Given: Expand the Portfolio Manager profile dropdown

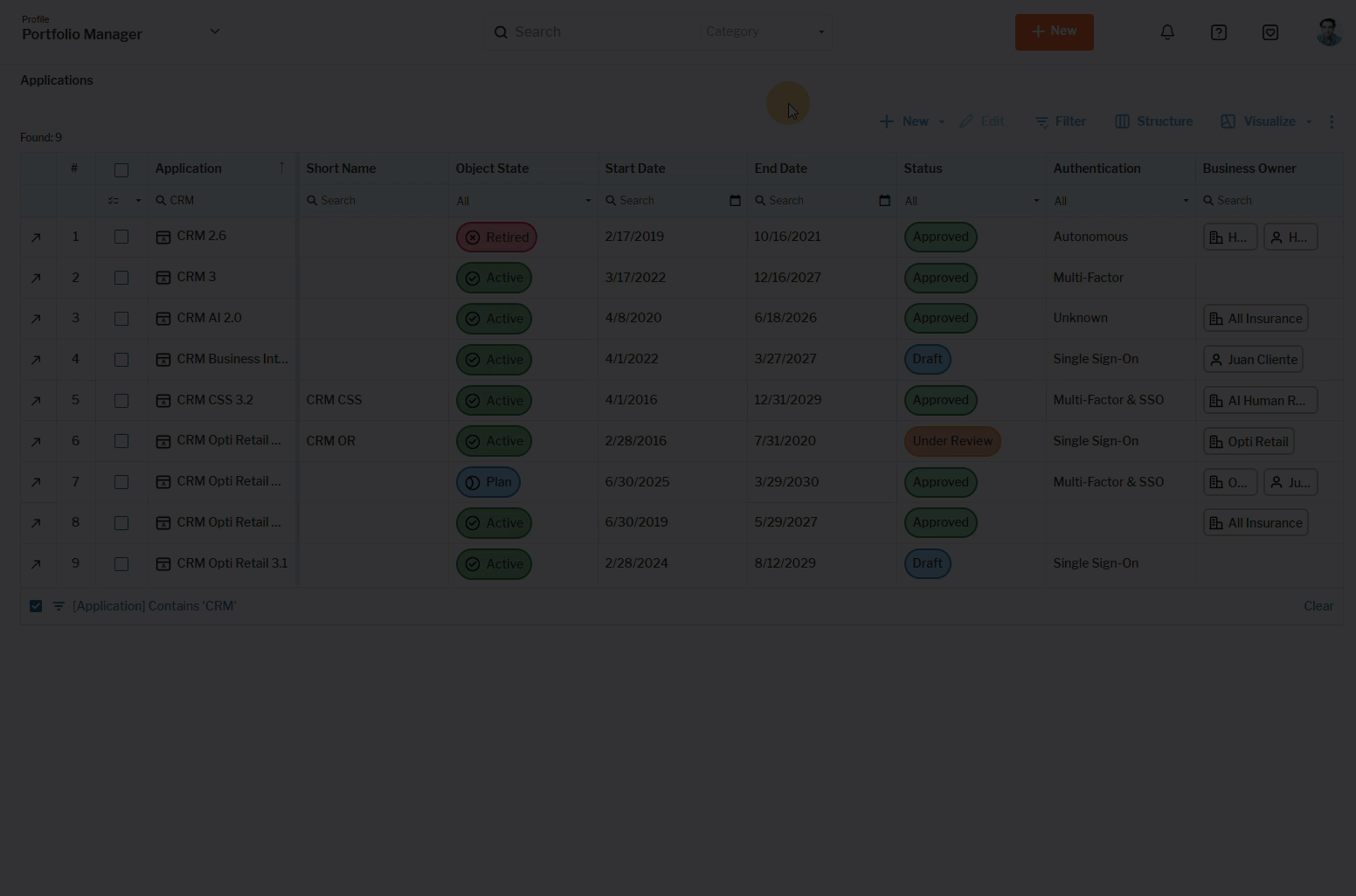Looking at the screenshot, I should point(215,31).
